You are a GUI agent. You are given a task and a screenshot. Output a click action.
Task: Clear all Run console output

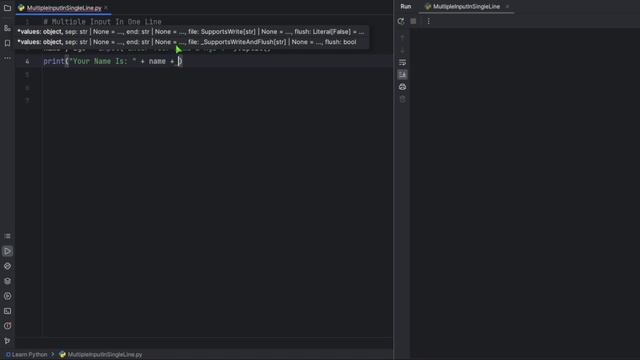pyautogui.click(x=402, y=99)
